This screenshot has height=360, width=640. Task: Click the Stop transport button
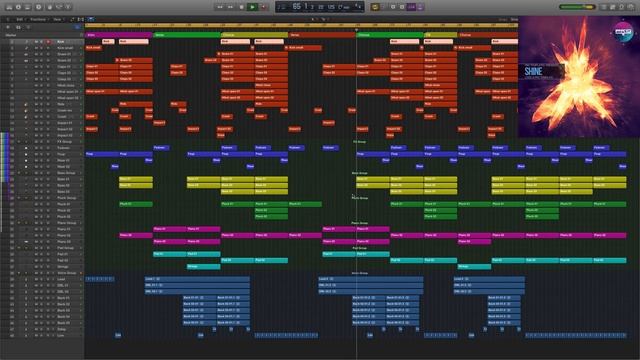click(x=242, y=7)
